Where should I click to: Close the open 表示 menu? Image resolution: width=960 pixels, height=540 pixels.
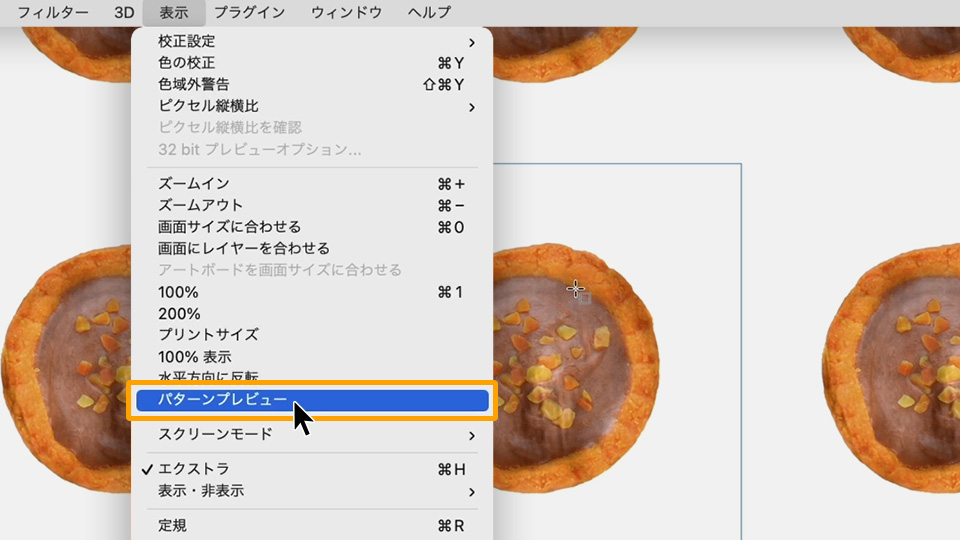pos(173,12)
